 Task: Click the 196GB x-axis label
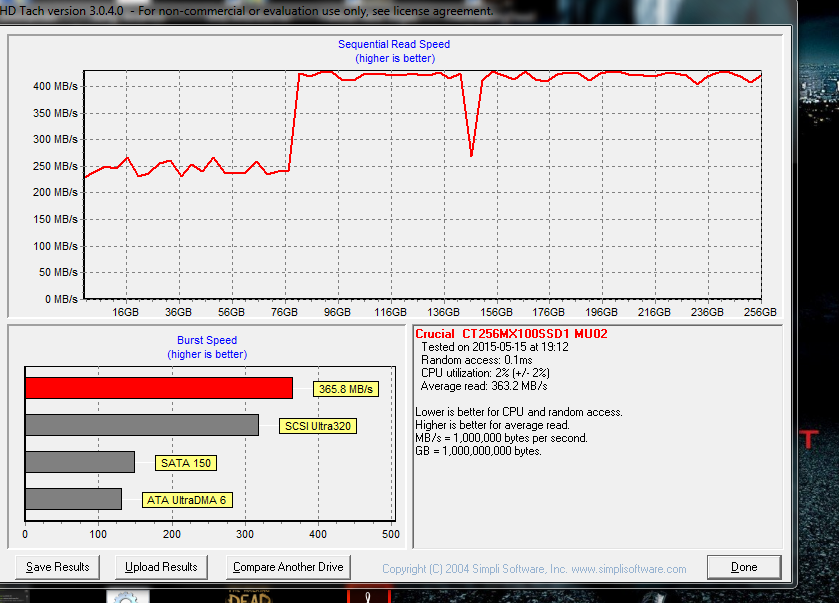click(601, 312)
